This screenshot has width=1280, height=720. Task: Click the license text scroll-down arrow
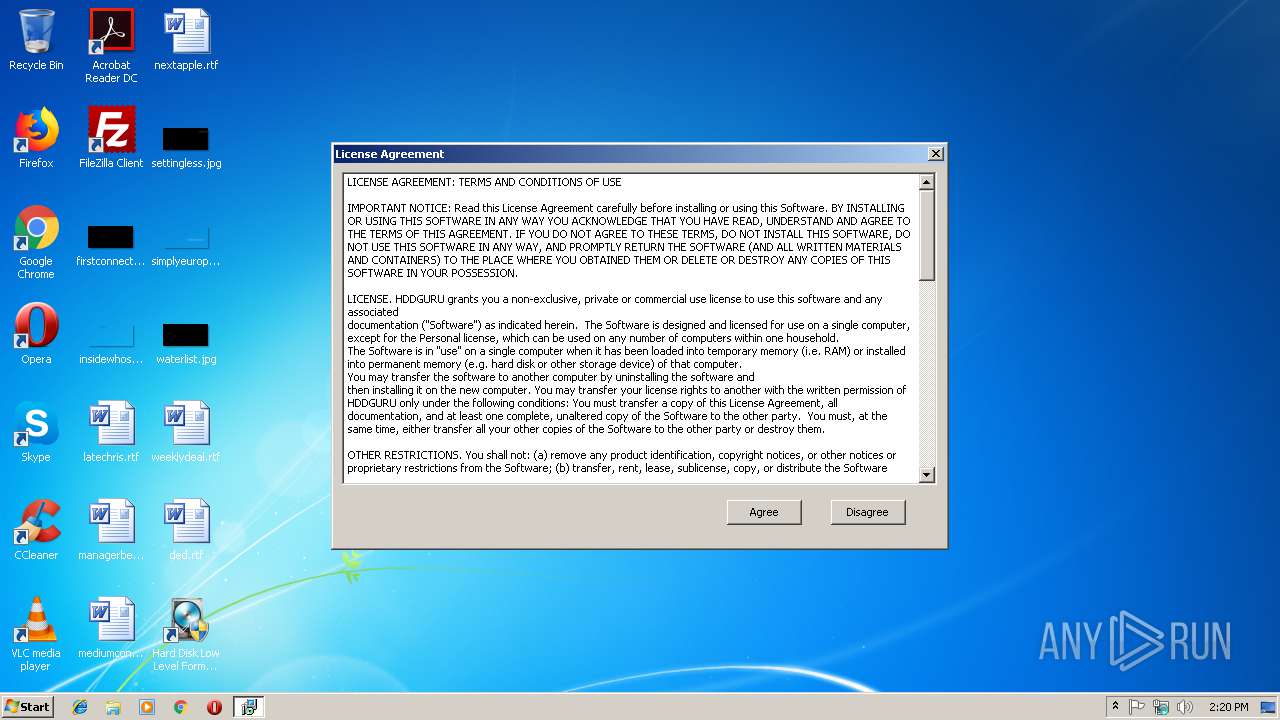coord(926,475)
